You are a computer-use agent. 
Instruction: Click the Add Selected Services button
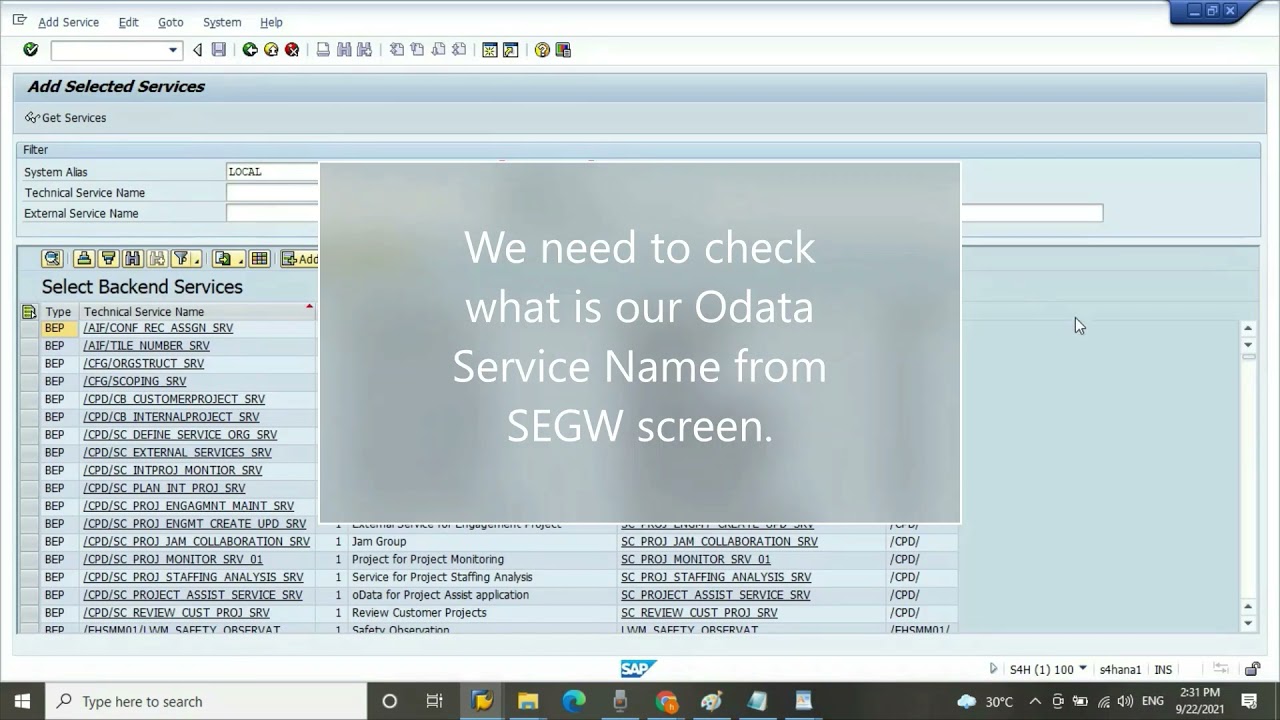(x=299, y=259)
